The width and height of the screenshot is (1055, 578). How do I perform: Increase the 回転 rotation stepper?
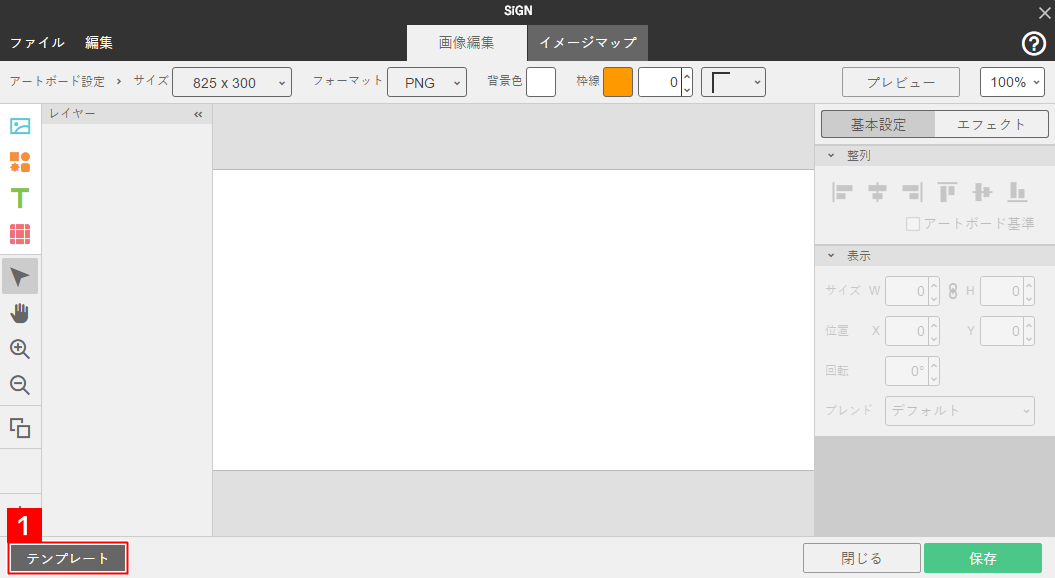coord(934,364)
